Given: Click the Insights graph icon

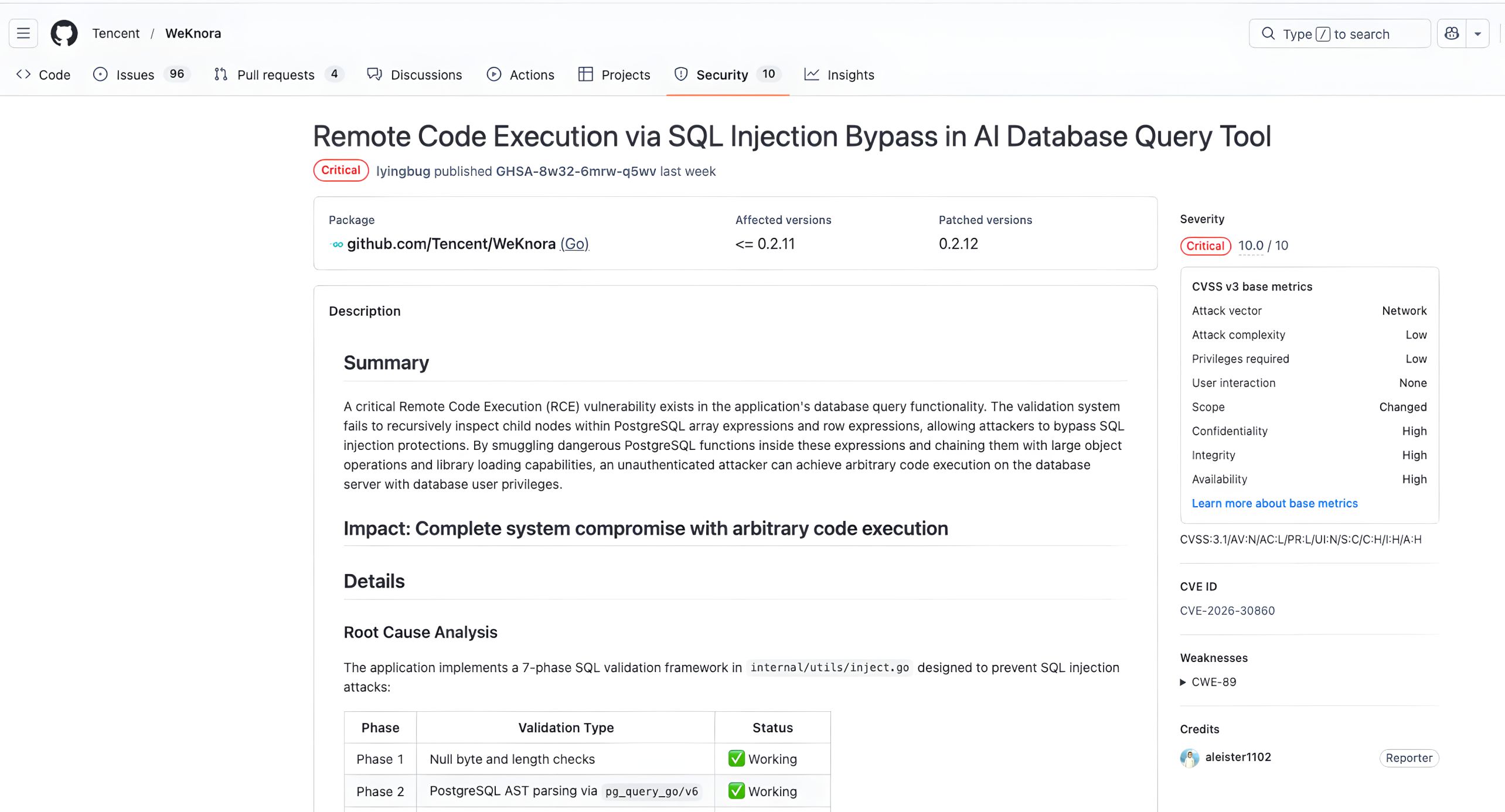Looking at the screenshot, I should coord(812,74).
